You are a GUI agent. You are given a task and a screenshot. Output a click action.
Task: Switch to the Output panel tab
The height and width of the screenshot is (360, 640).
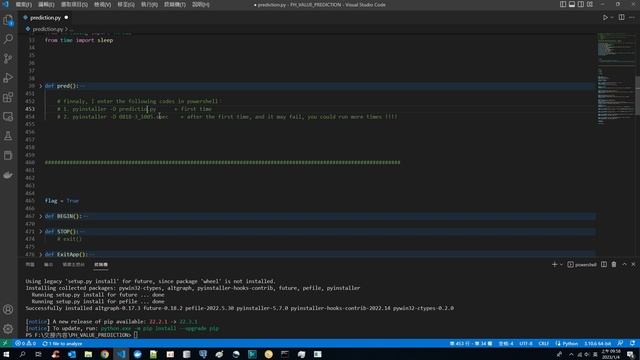[48, 264]
